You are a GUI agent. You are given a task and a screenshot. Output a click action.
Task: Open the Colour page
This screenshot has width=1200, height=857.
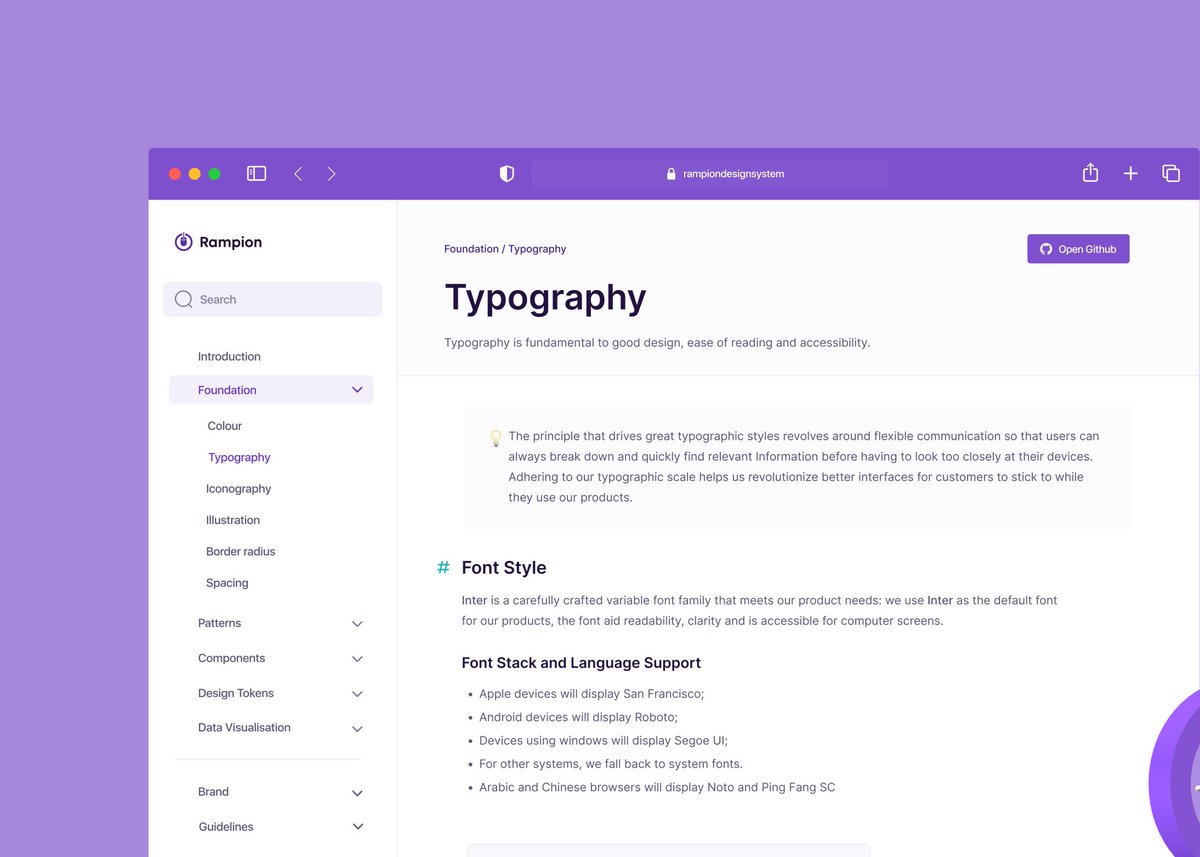225,426
